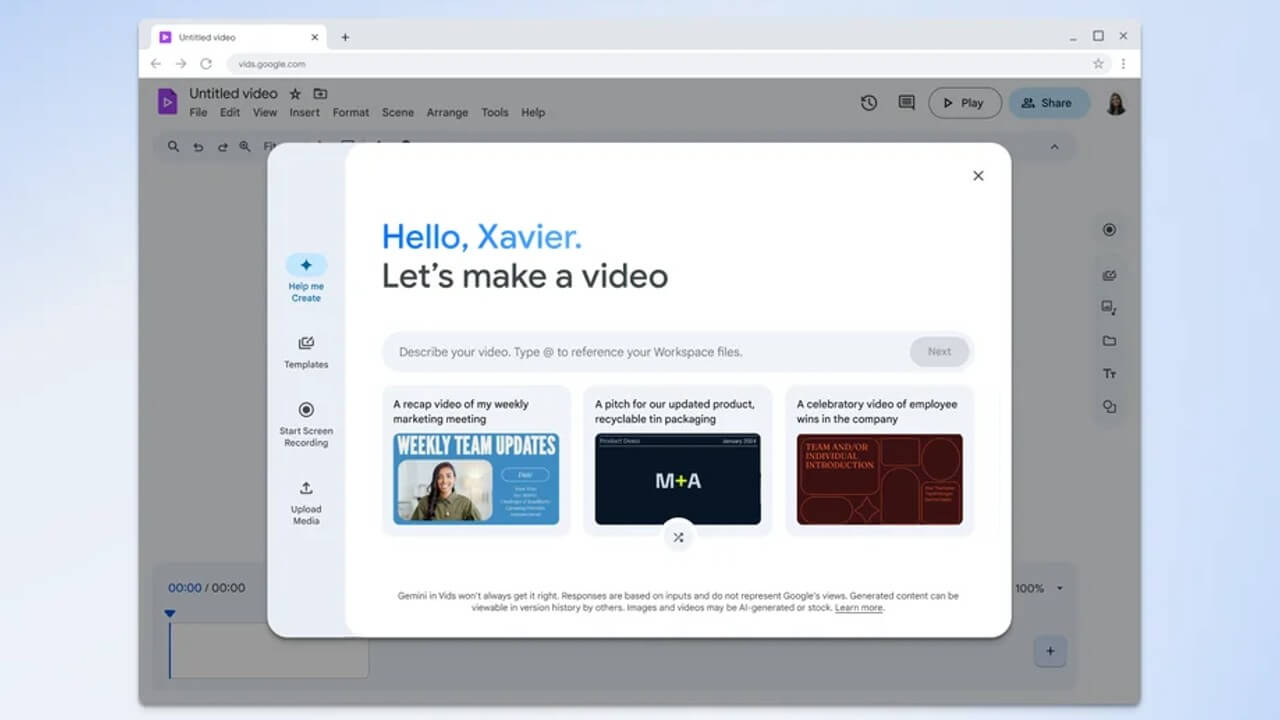Click the Share button
This screenshot has width=1280, height=720.
pyautogui.click(x=1048, y=102)
